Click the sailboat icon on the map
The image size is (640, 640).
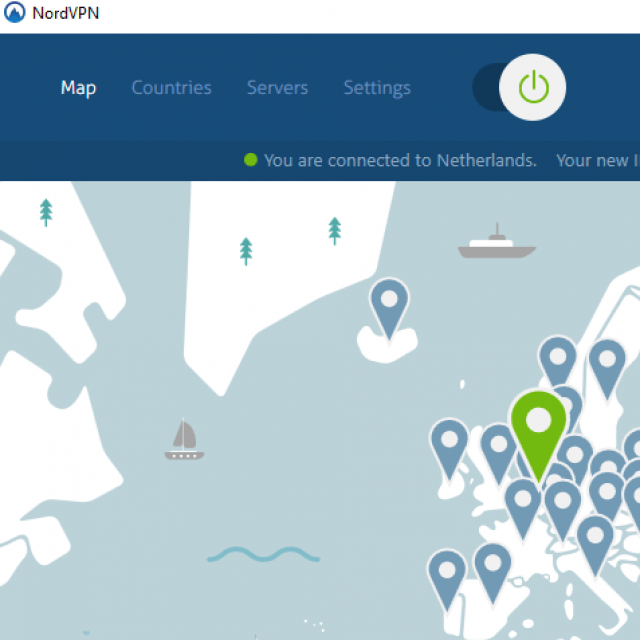184,439
